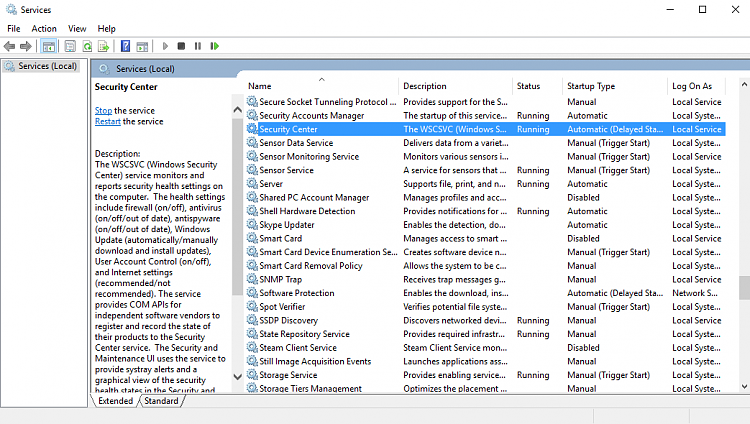Viewport: 750px width, 424px height.
Task: Select the SSDP Discovery service
Action: click(x=485, y=320)
